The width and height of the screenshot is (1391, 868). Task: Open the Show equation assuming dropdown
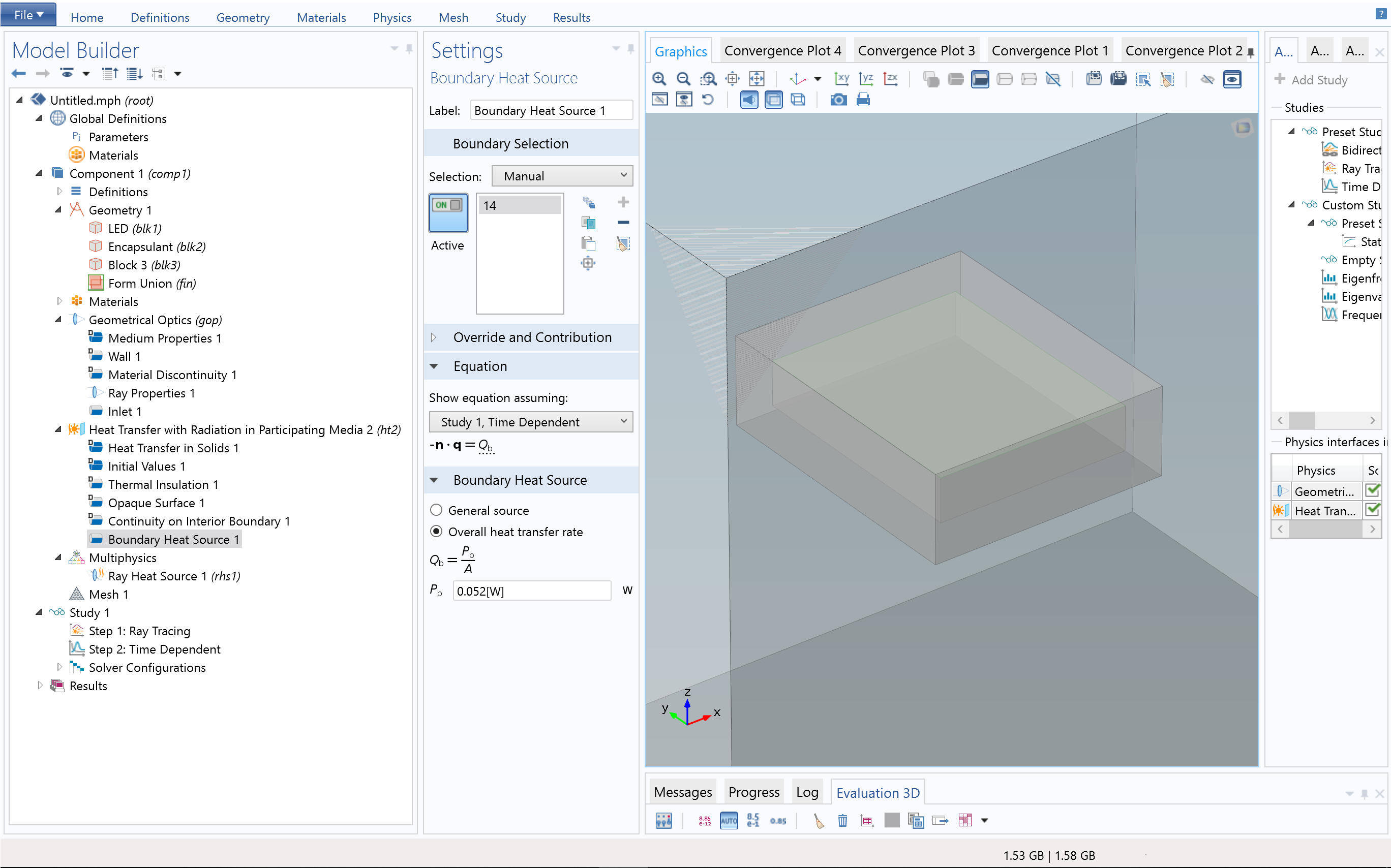coord(531,422)
